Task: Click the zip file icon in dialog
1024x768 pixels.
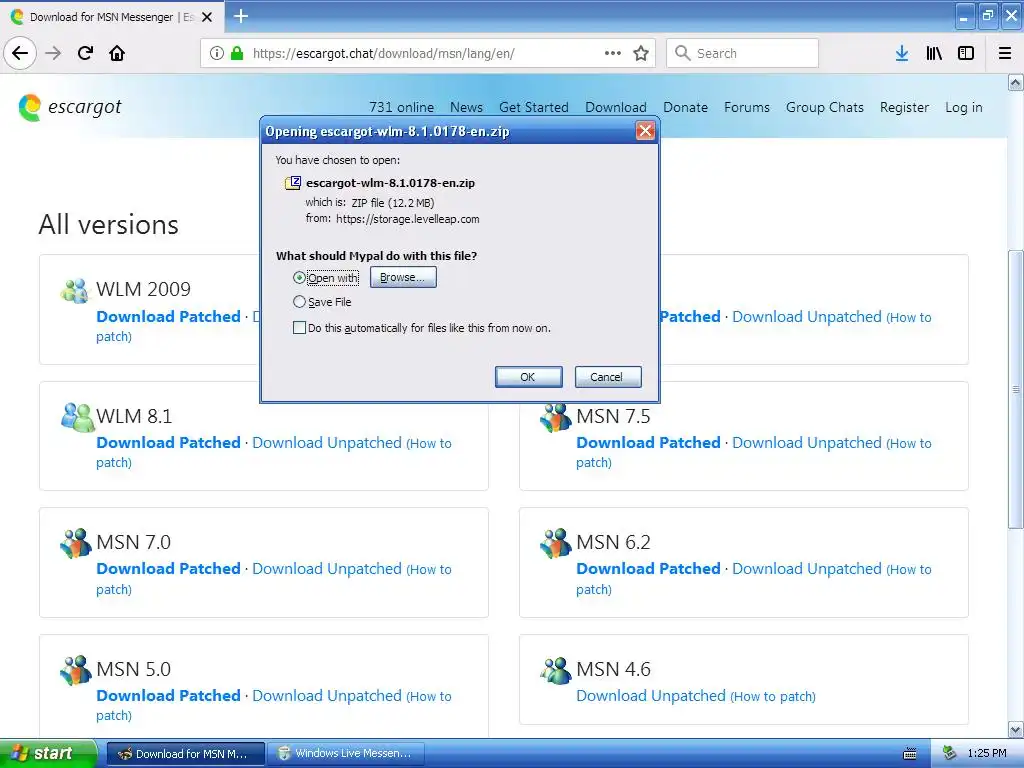Action: tap(293, 183)
